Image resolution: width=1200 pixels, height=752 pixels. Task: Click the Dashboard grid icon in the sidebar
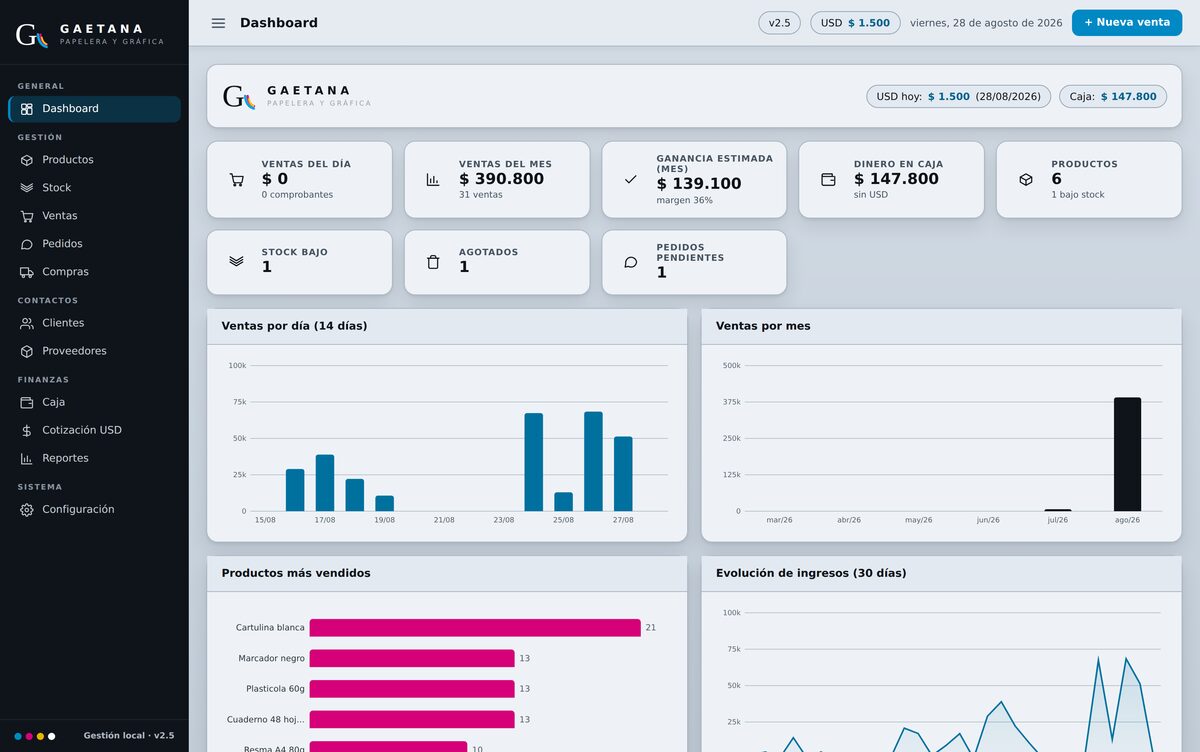pos(27,109)
